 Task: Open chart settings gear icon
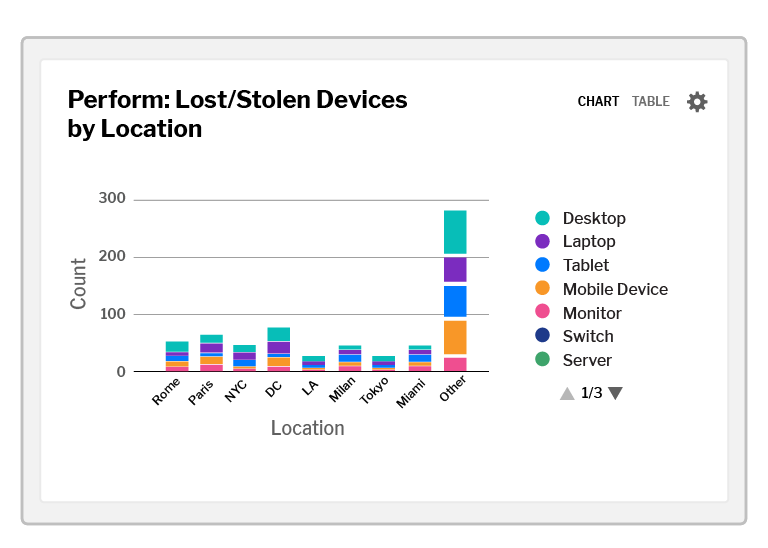(x=697, y=102)
